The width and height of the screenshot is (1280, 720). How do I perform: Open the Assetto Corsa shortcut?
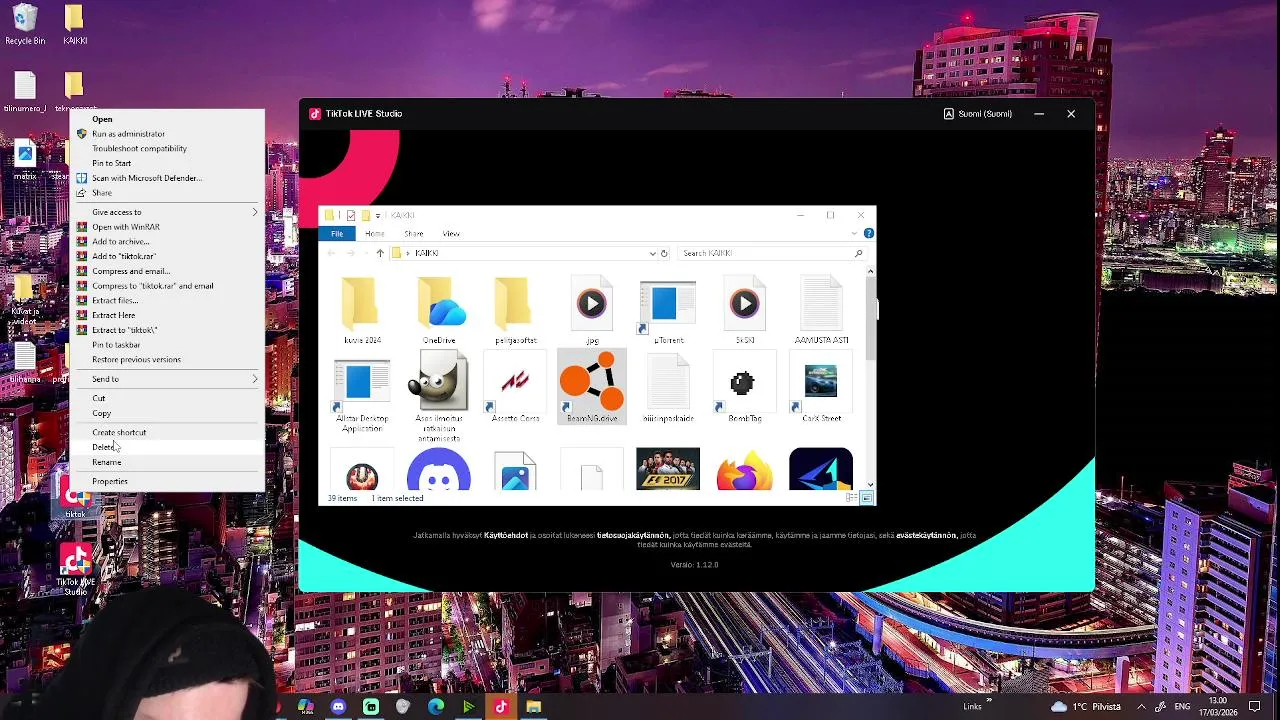(x=516, y=386)
